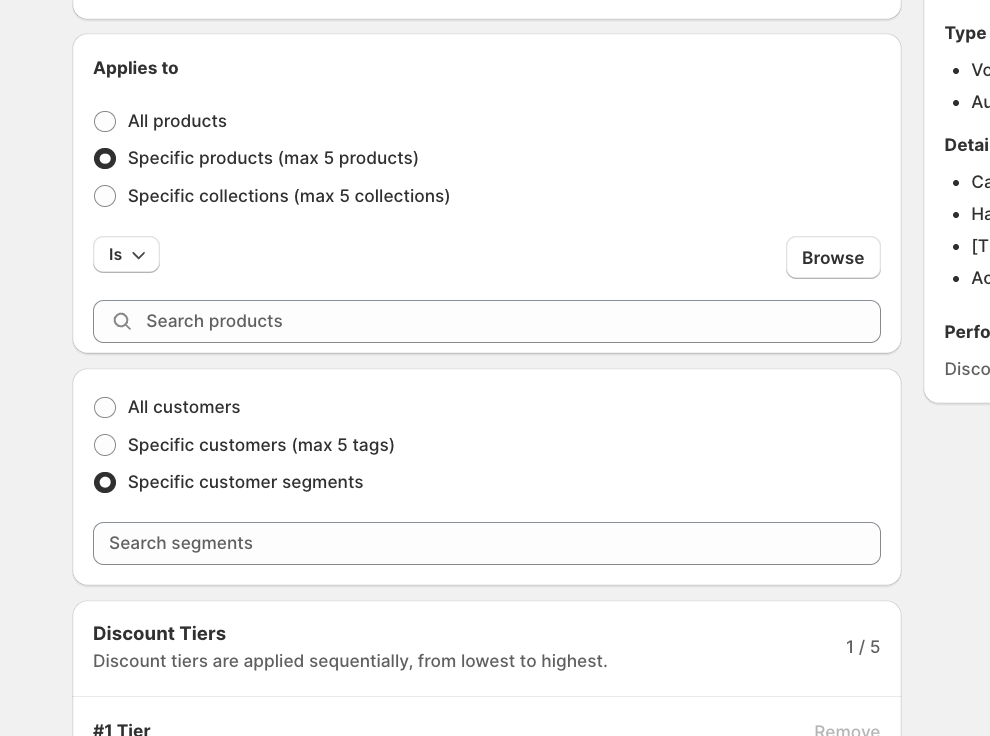This screenshot has height=736, width=990.
Task: Open the Is condition dropdown
Action: pos(126,255)
